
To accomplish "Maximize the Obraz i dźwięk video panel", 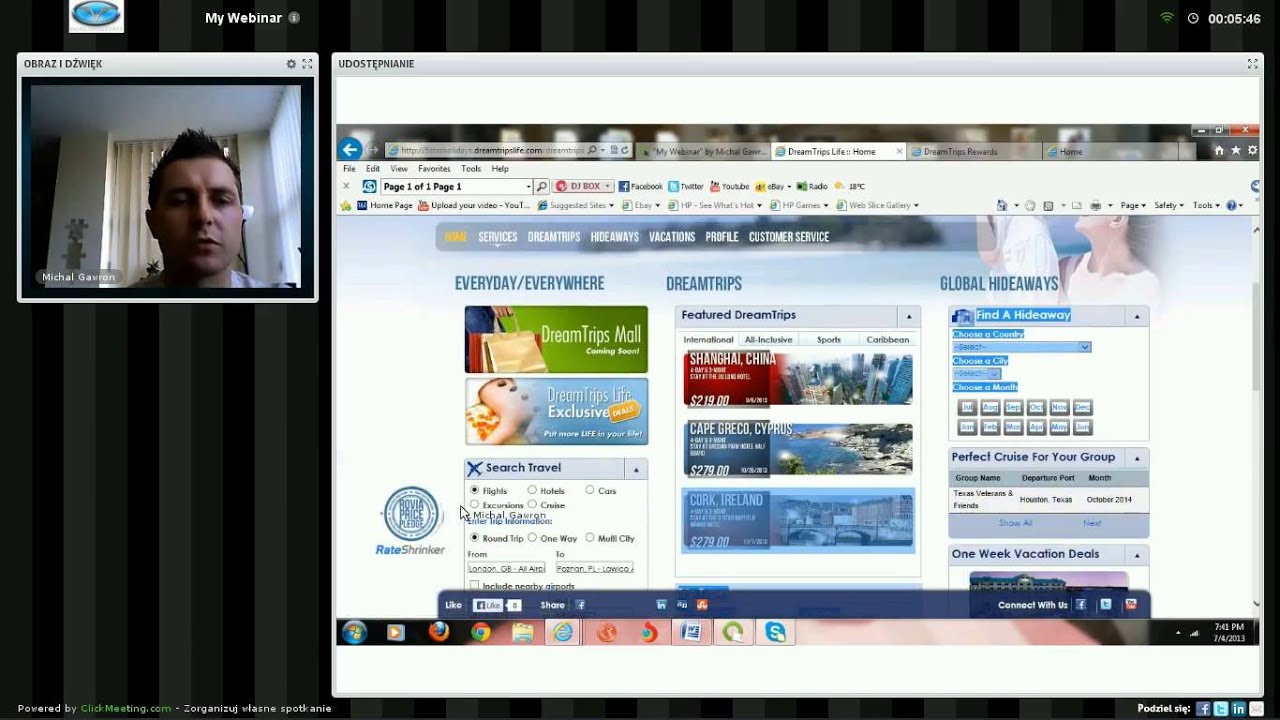I will point(307,64).
